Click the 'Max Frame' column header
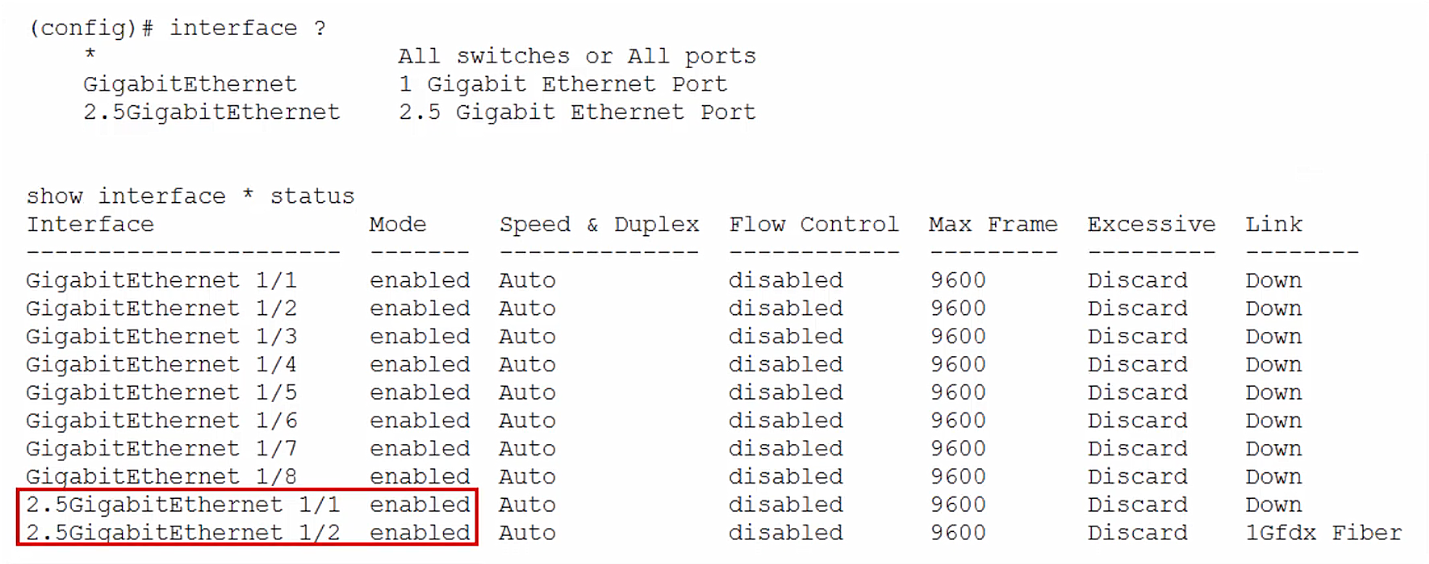1429x564 pixels. click(993, 224)
